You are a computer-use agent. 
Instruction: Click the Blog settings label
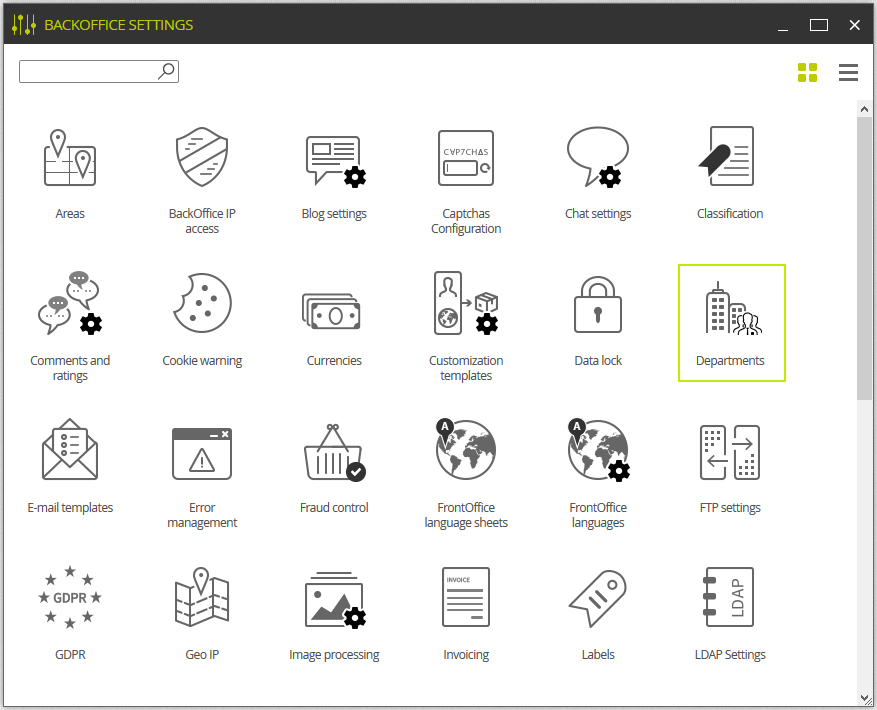[x=334, y=214]
